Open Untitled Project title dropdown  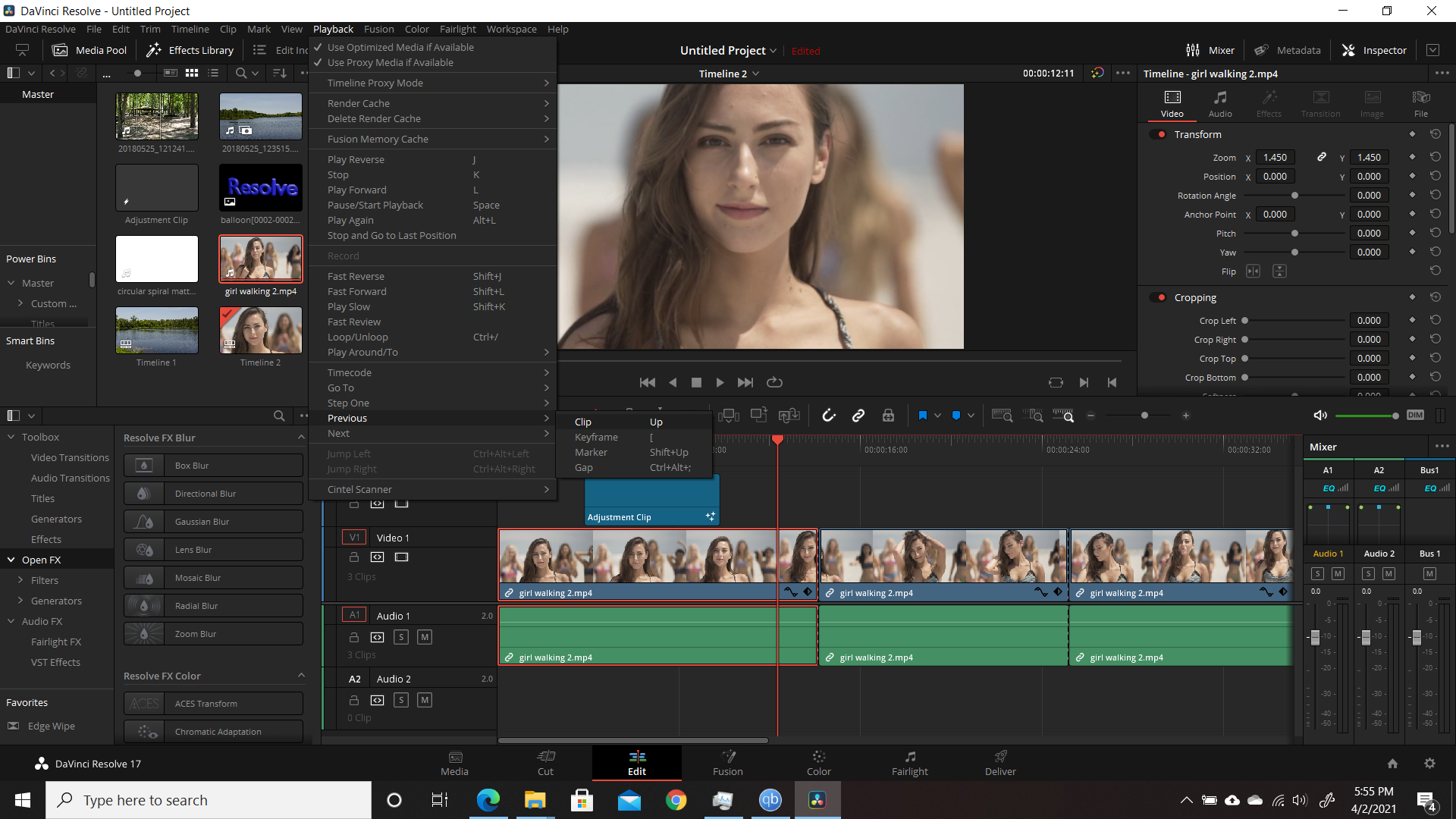(773, 51)
